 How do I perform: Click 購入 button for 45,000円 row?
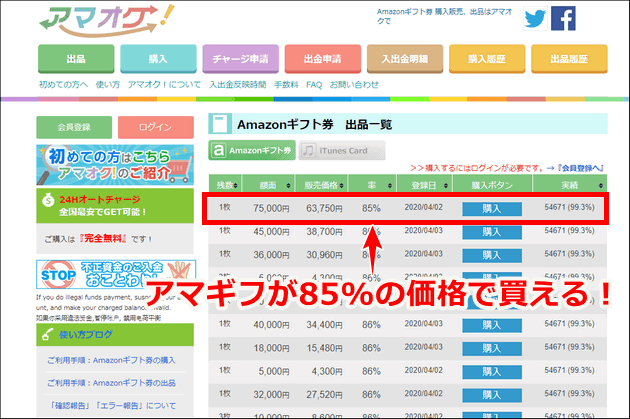[492, 232]
